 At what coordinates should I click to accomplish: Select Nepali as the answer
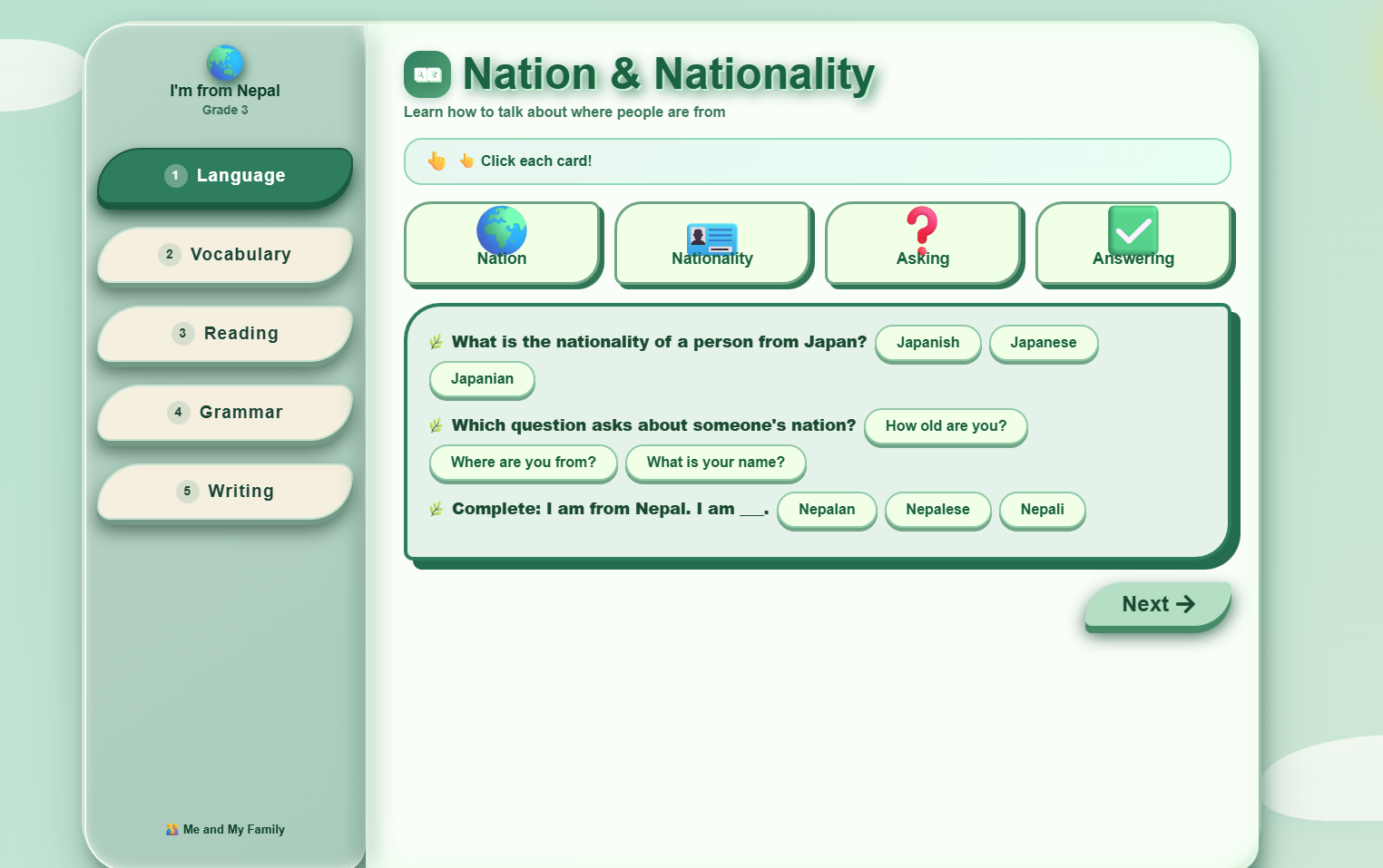(1042, 510)
